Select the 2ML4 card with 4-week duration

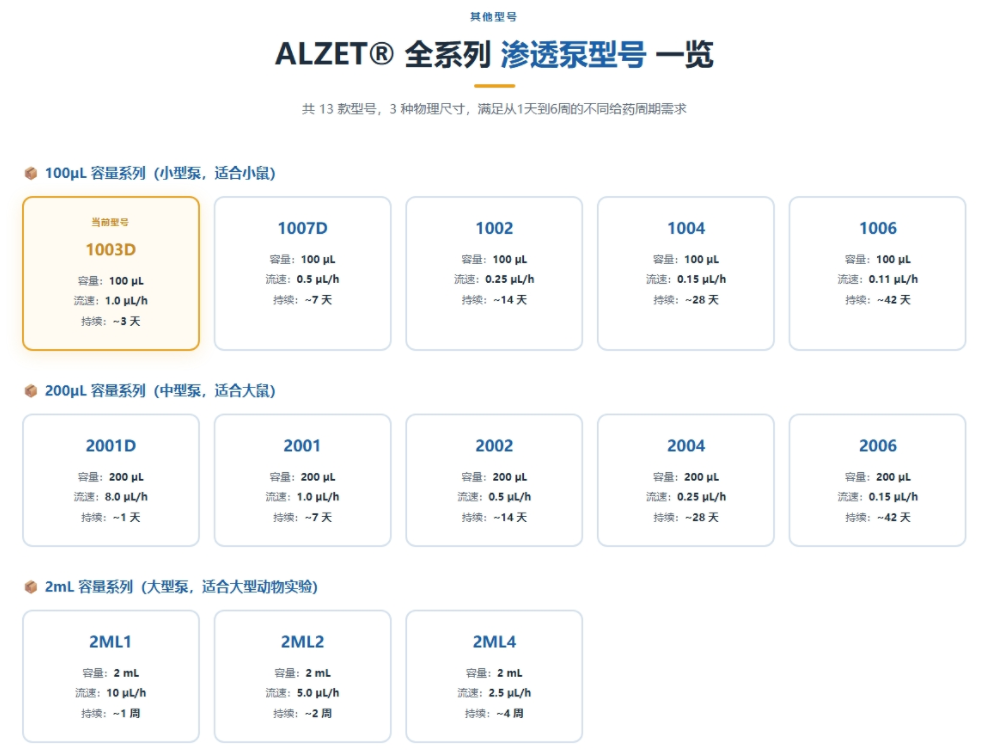tap(494, 675)
